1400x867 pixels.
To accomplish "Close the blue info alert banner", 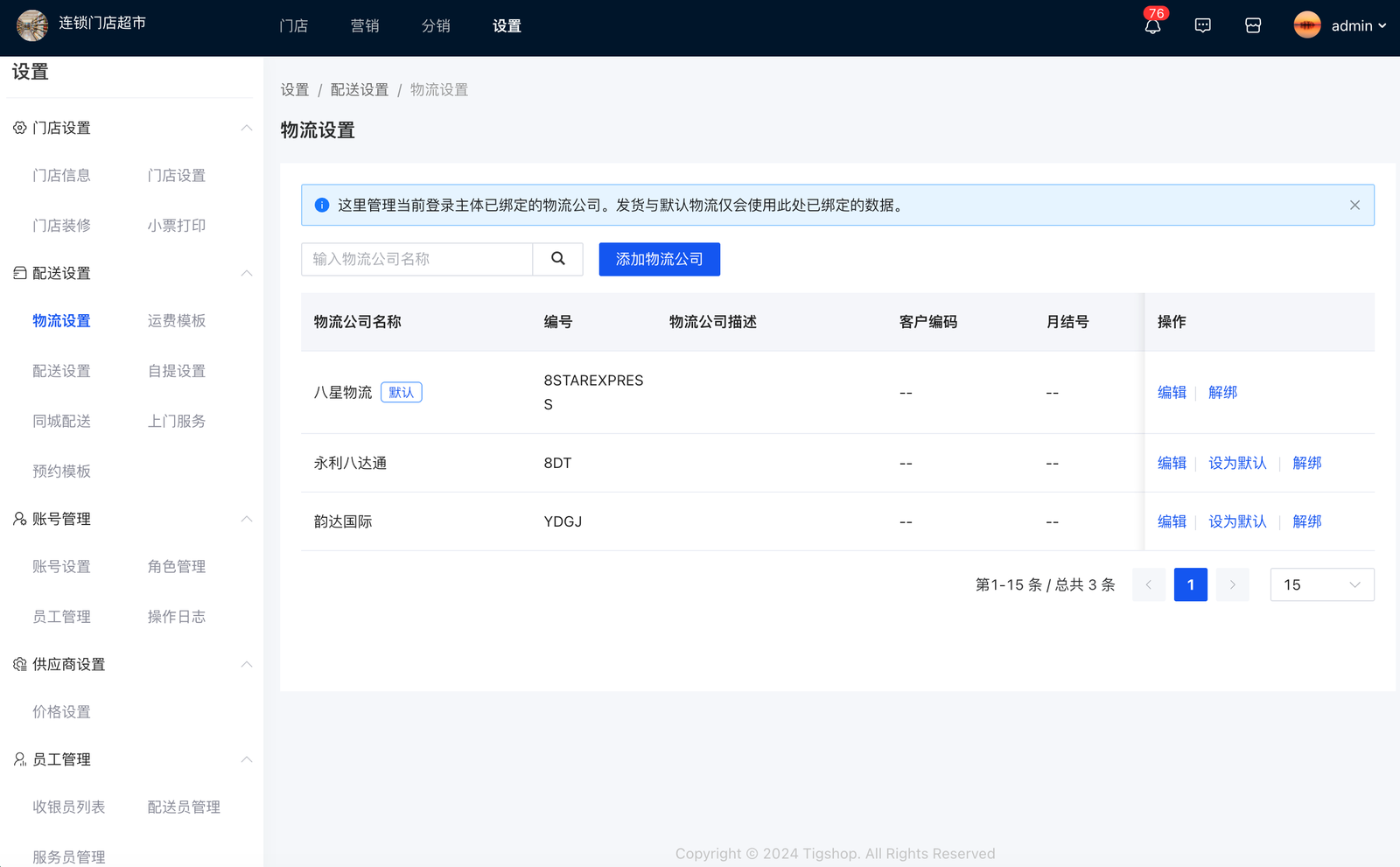I will tap(1354, 206).
